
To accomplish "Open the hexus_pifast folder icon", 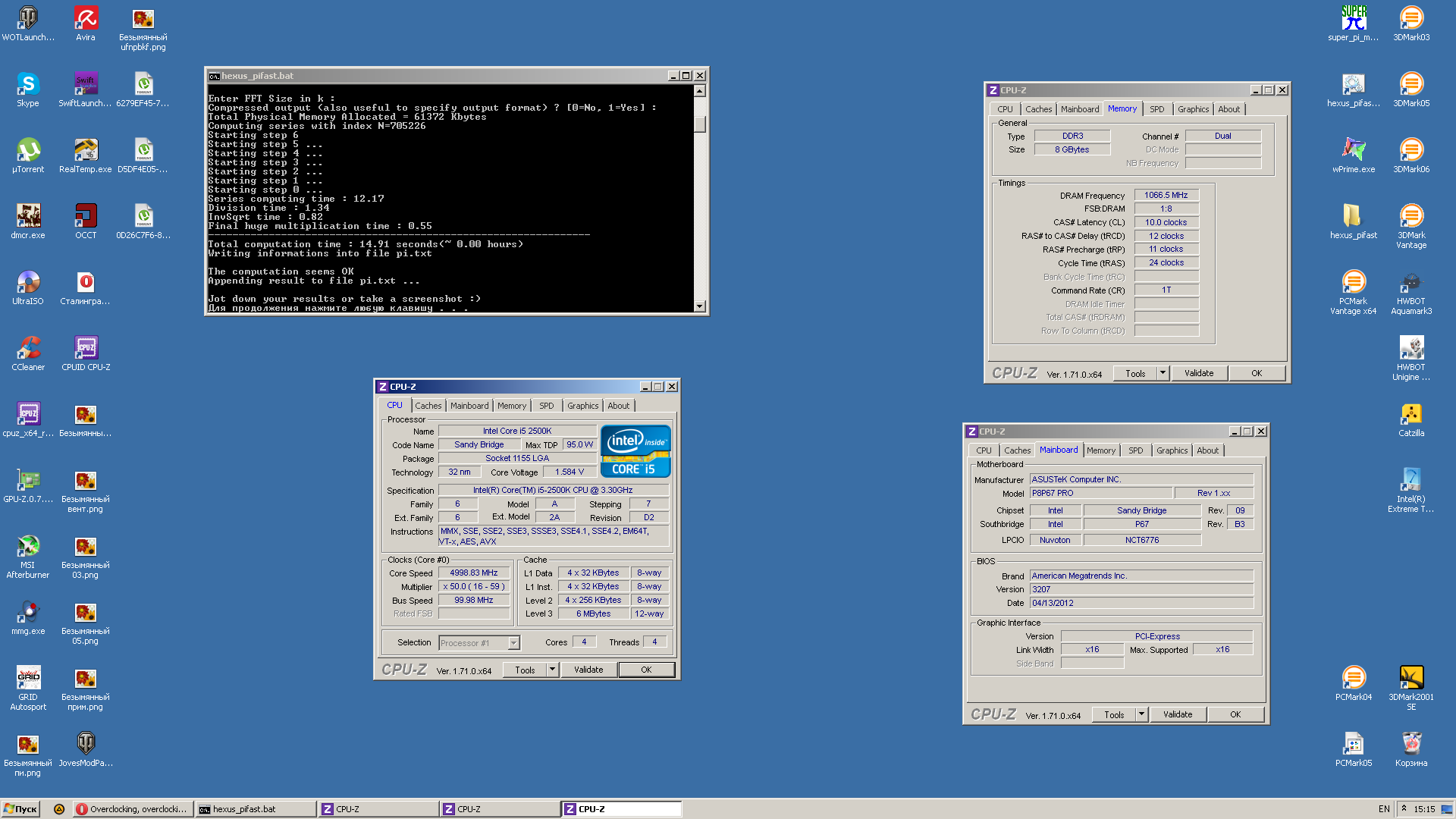I will click(x=1354, y=221).
